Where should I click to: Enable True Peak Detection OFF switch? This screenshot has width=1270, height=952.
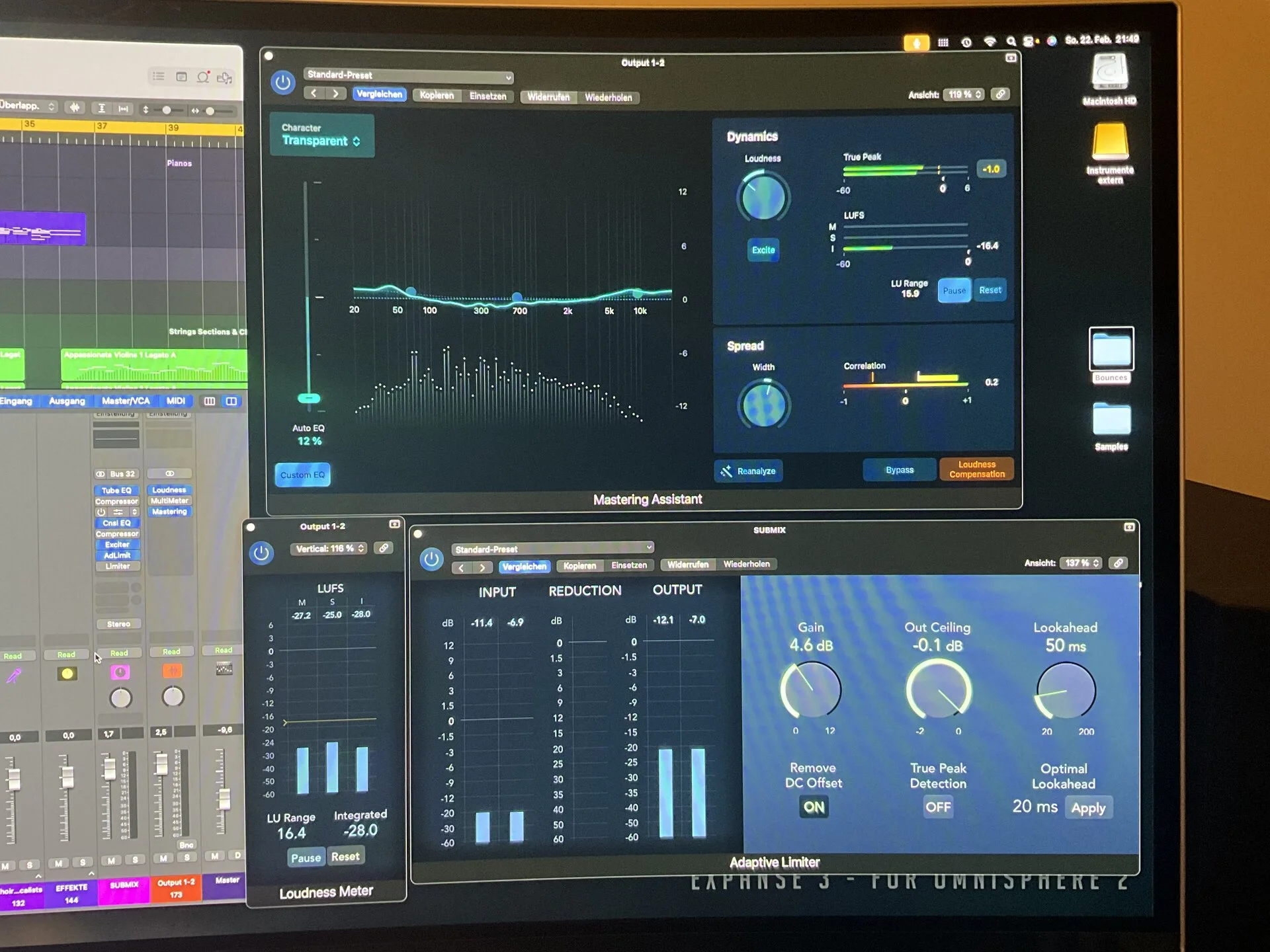tap(938, 807)
